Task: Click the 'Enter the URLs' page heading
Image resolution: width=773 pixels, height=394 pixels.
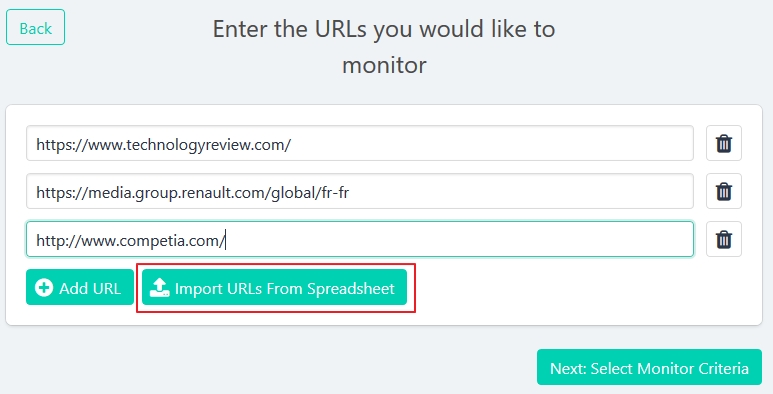Action: pyautogui.click(x=384, y=47)
